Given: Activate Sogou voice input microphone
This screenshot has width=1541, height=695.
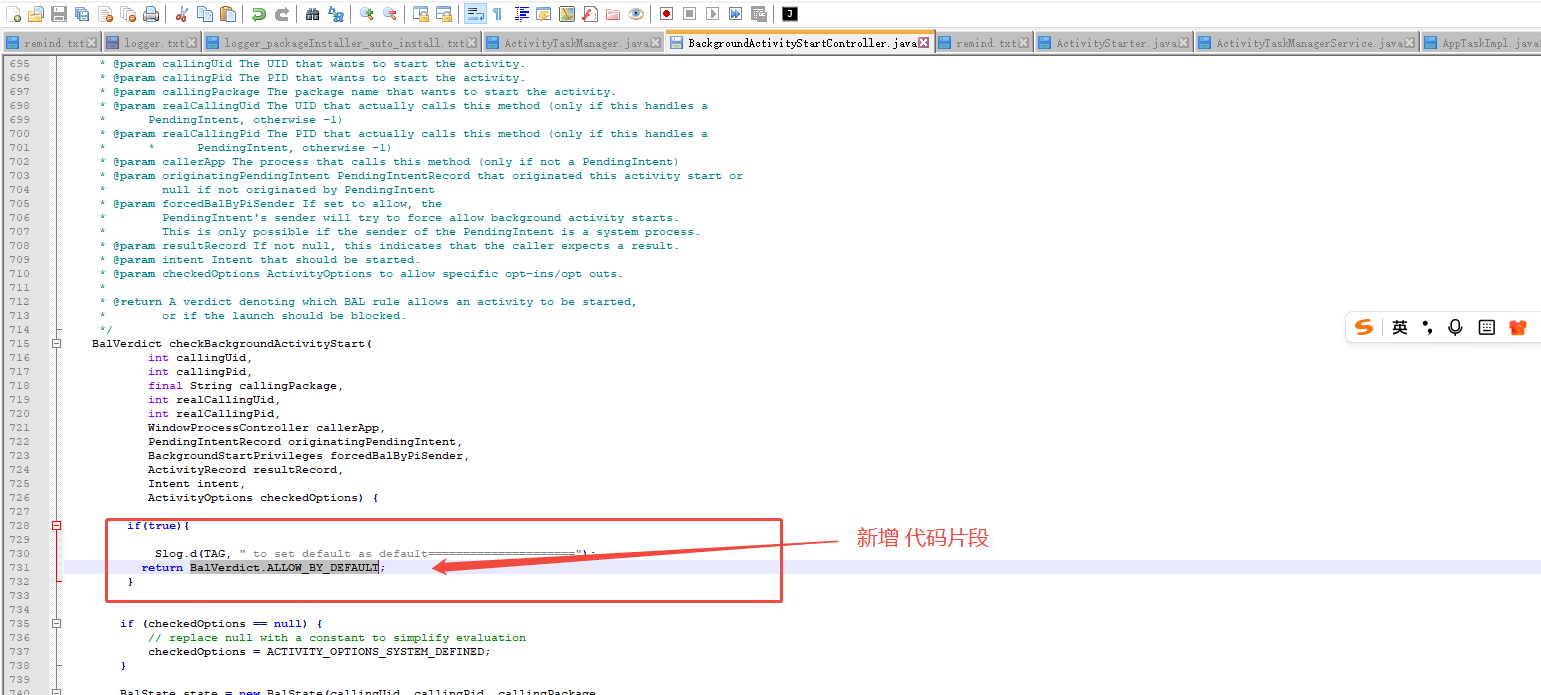Looking at the screenshot, I should pyautogui.click(x=1455, y=327).
